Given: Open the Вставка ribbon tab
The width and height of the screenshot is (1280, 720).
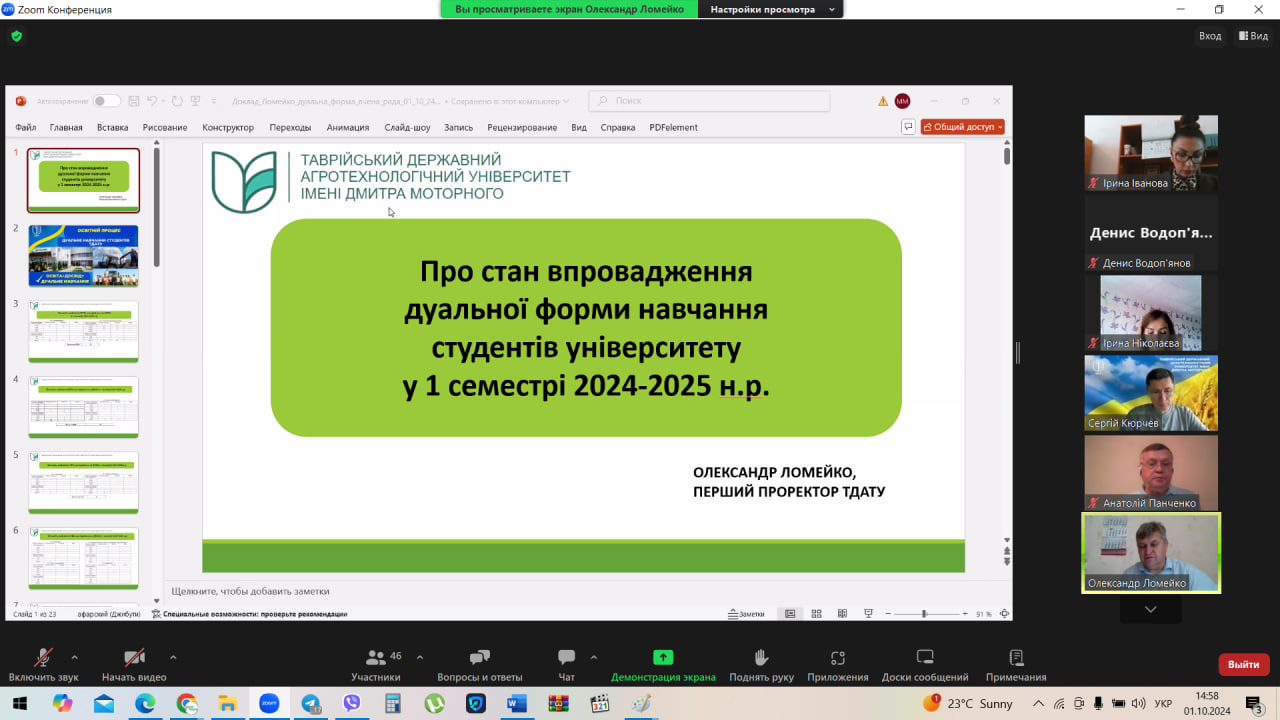Looking at the screenshot, I should coord(113,127).
